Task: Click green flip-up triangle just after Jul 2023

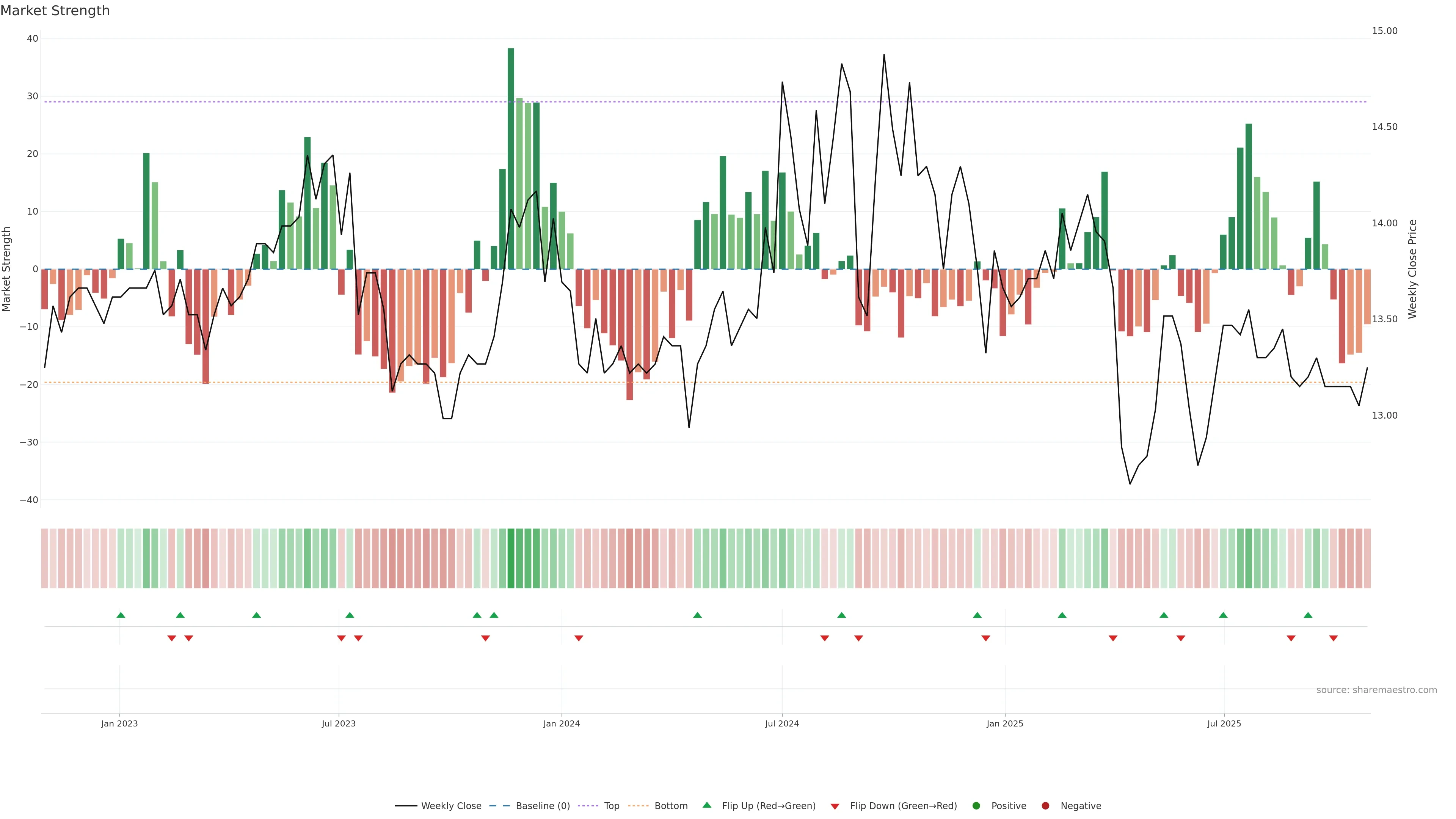Action: 350,615
